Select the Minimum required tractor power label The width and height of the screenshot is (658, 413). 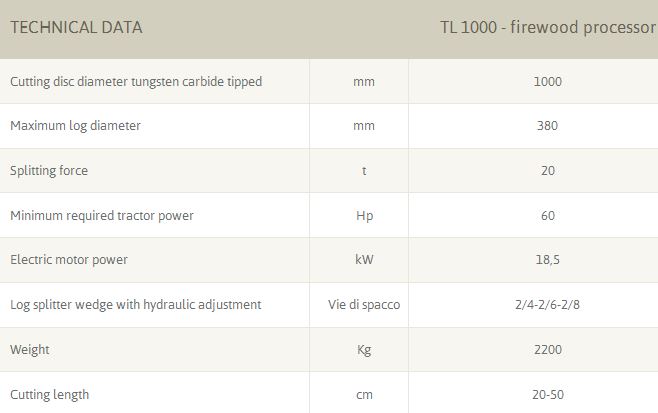tap(102, 216)
